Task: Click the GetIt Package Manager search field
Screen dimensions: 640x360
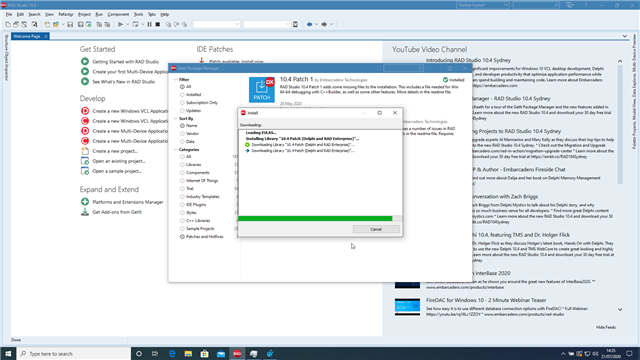Action: tap(404, 68)
